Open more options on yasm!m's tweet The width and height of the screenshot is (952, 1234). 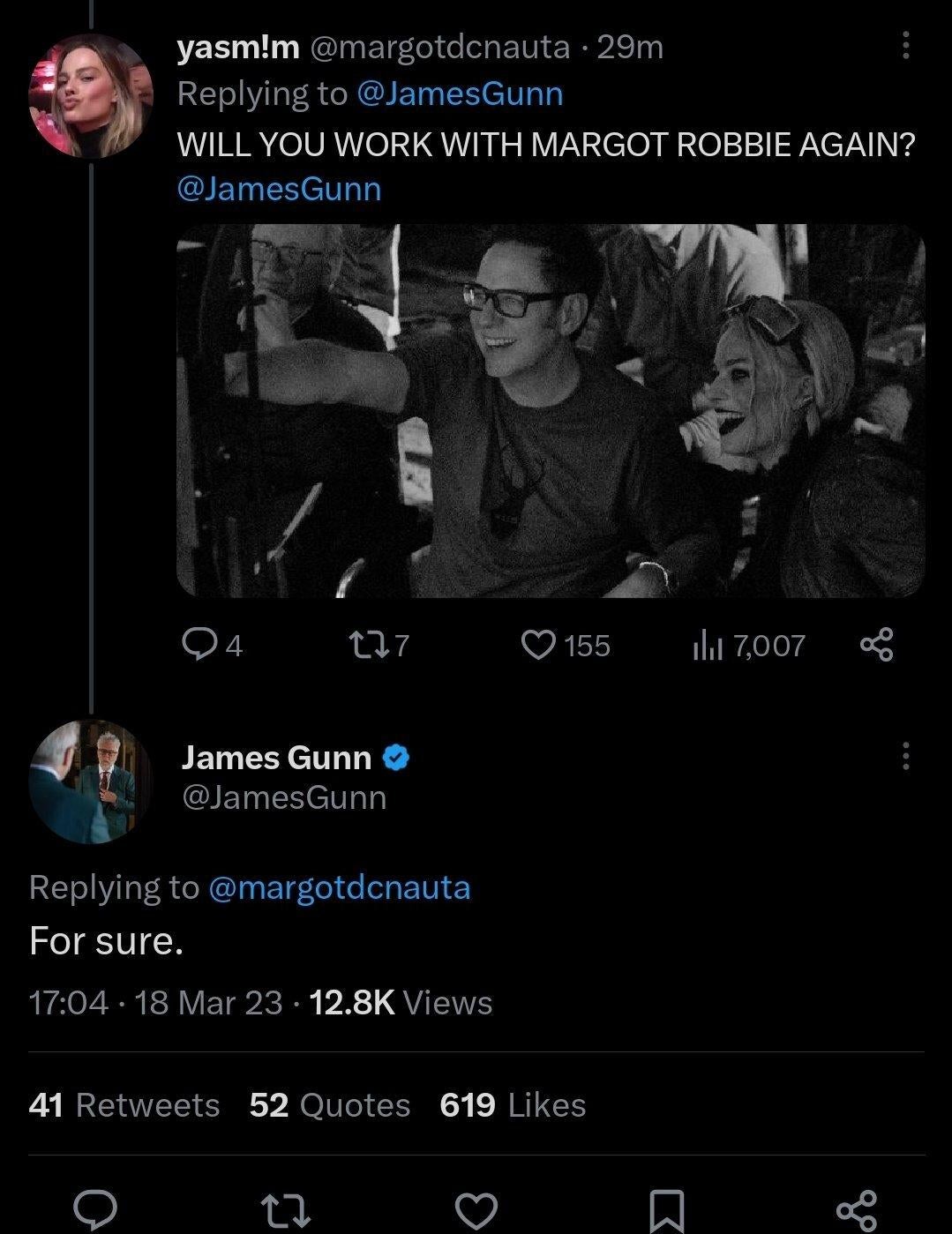click(905, 46)
